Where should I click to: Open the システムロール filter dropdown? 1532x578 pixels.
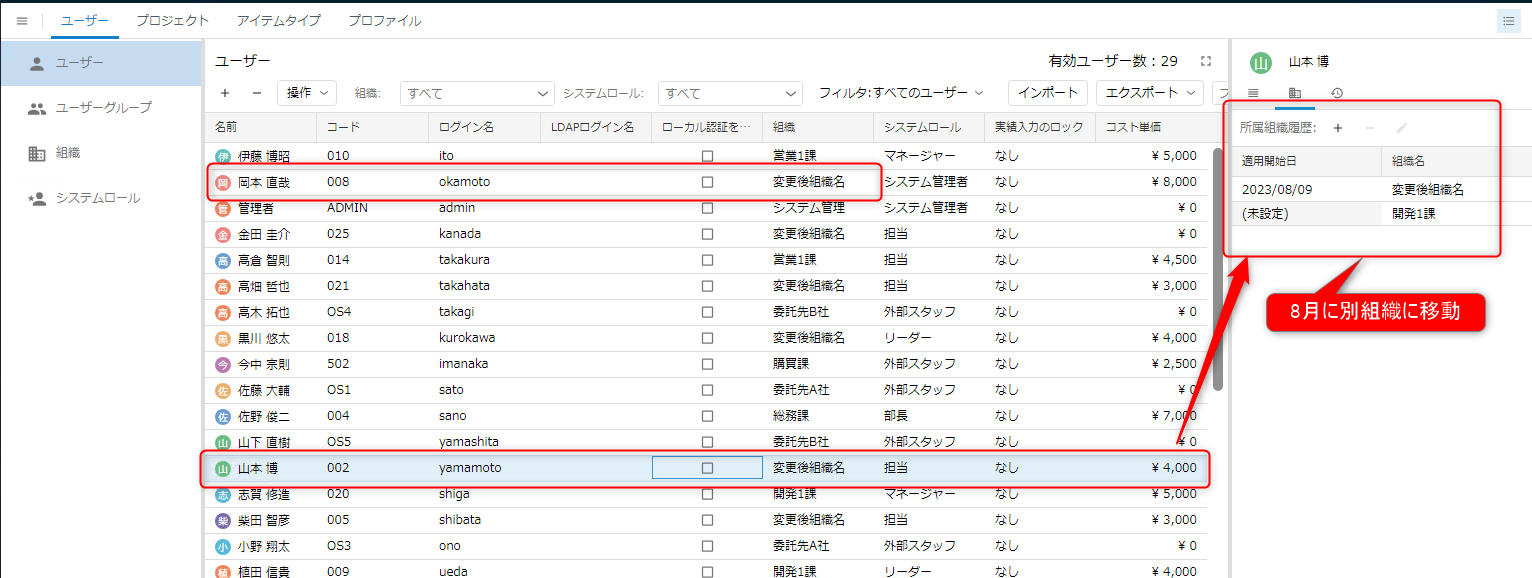tap(732, 93)
